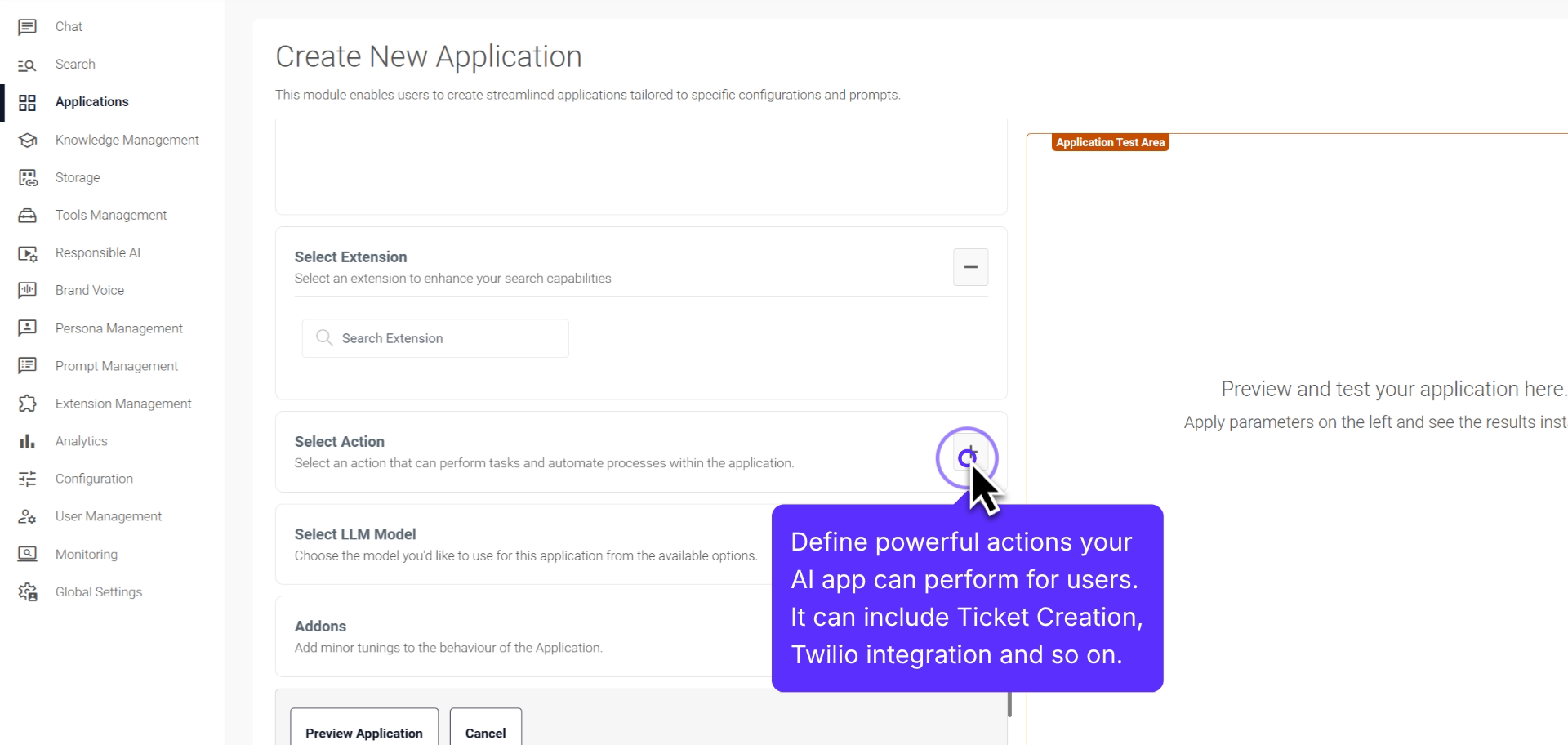Select the Search sidebar icon
Screen dimensions: 1568x745
click(x=28, y=64)
